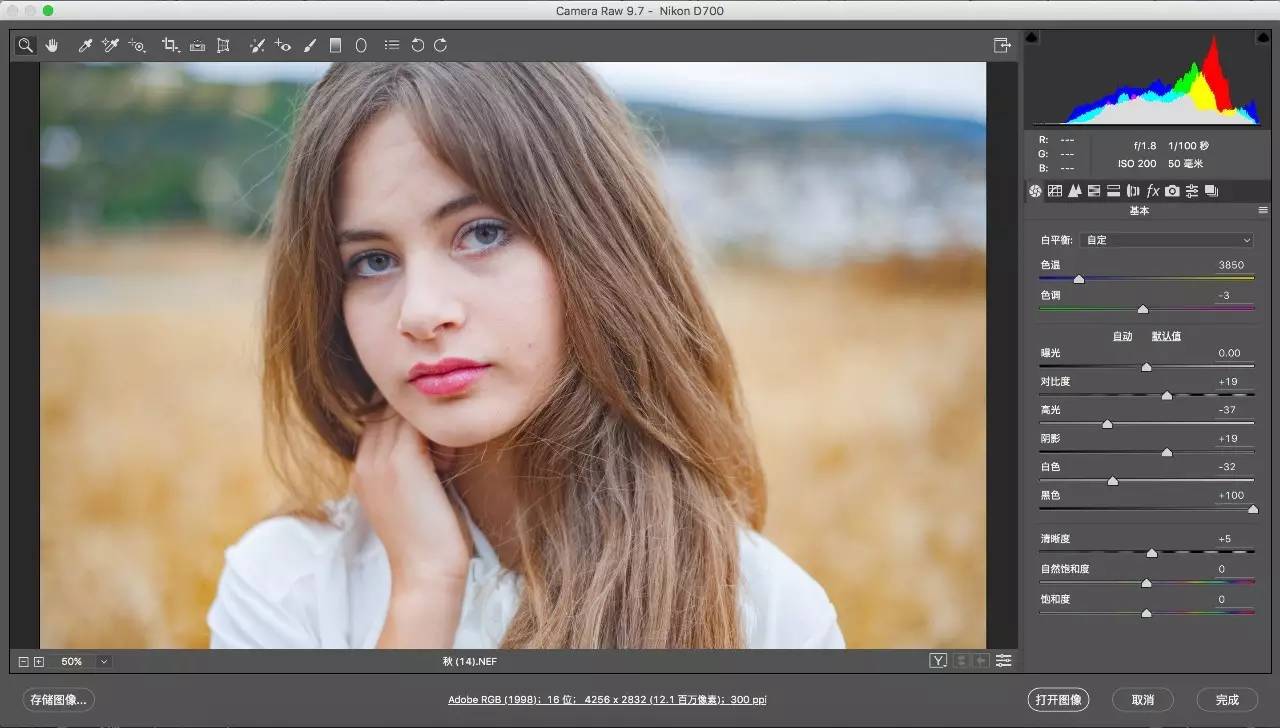Screen dimensions: 1280x728
Task: Toggle highlight clipping warning
Action: (x=1262, y=38)
